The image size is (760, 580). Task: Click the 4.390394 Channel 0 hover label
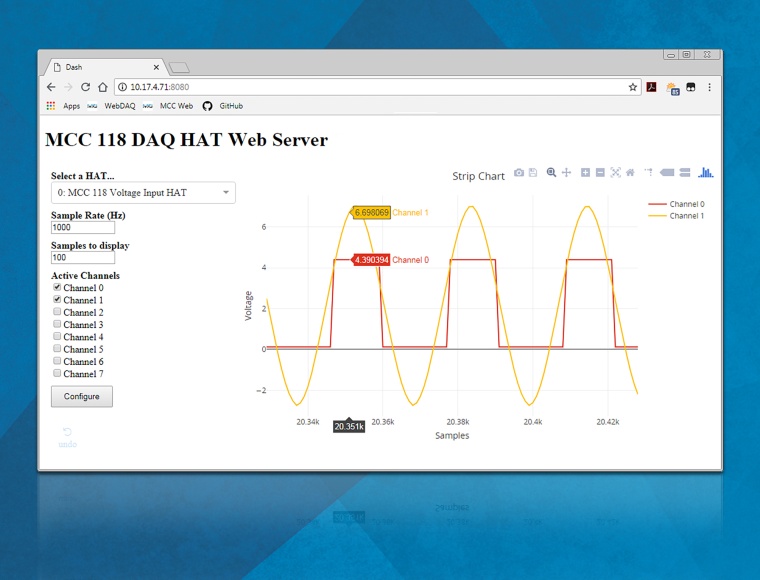(389, 260)
